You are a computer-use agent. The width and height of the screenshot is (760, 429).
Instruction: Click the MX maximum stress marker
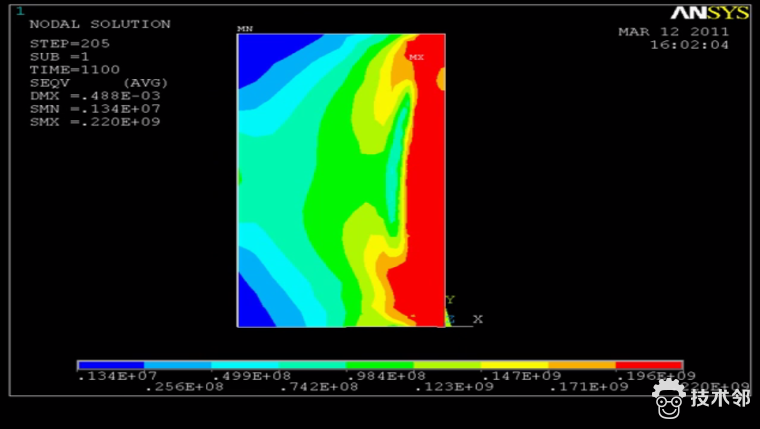(x=416, y=57)
